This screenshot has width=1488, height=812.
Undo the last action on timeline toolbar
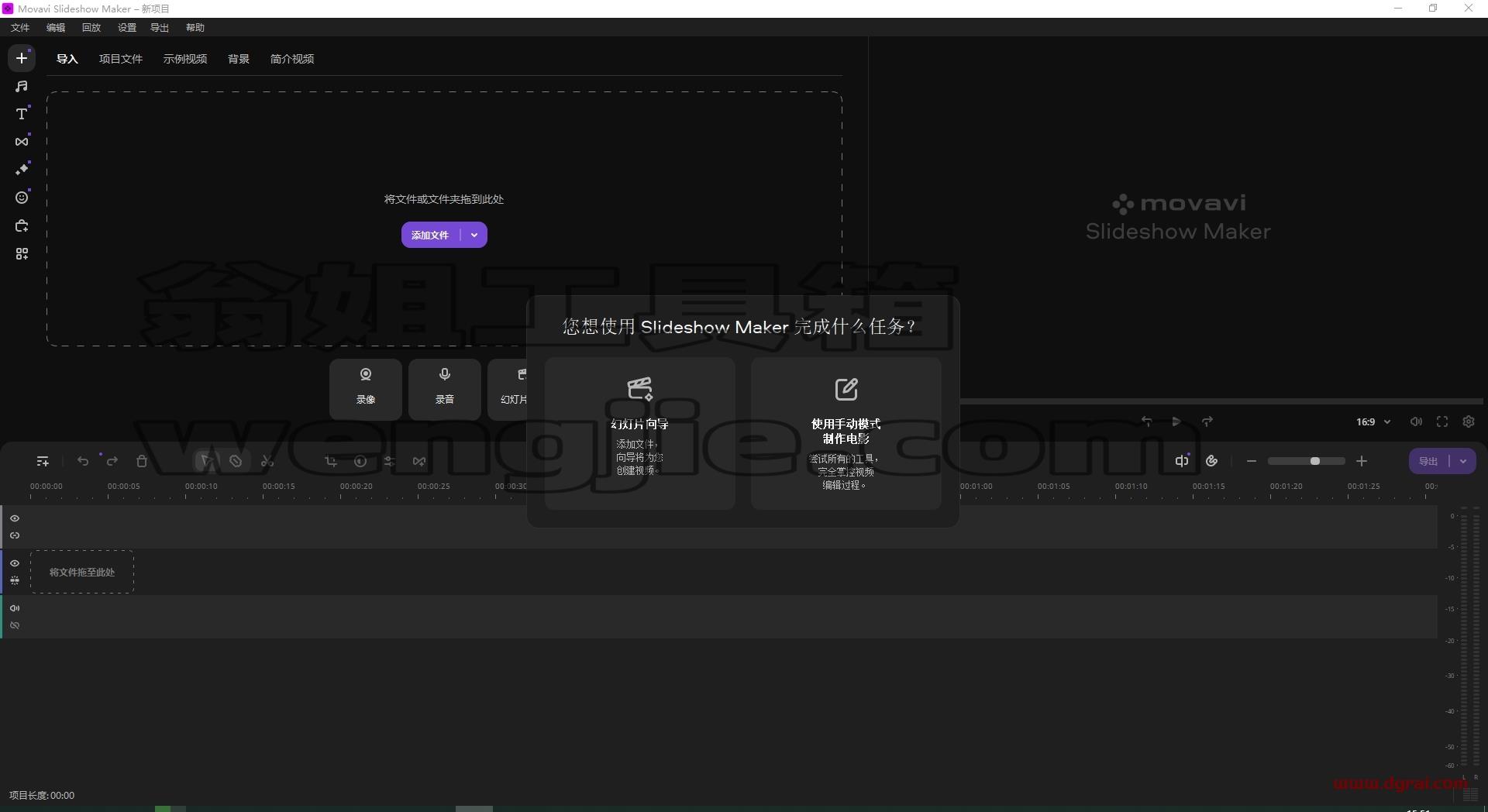tap(83, 461)
